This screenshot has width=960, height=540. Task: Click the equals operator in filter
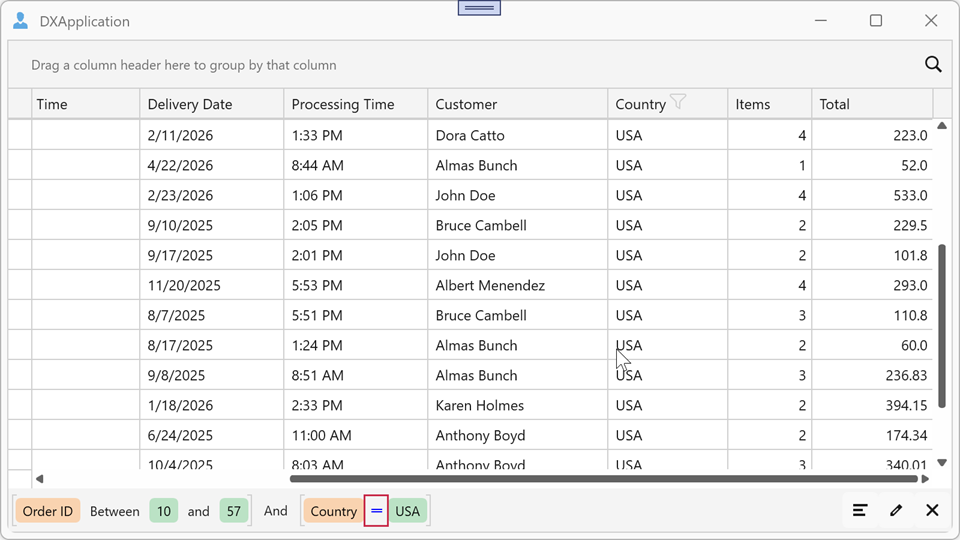(x=377, y=511)
